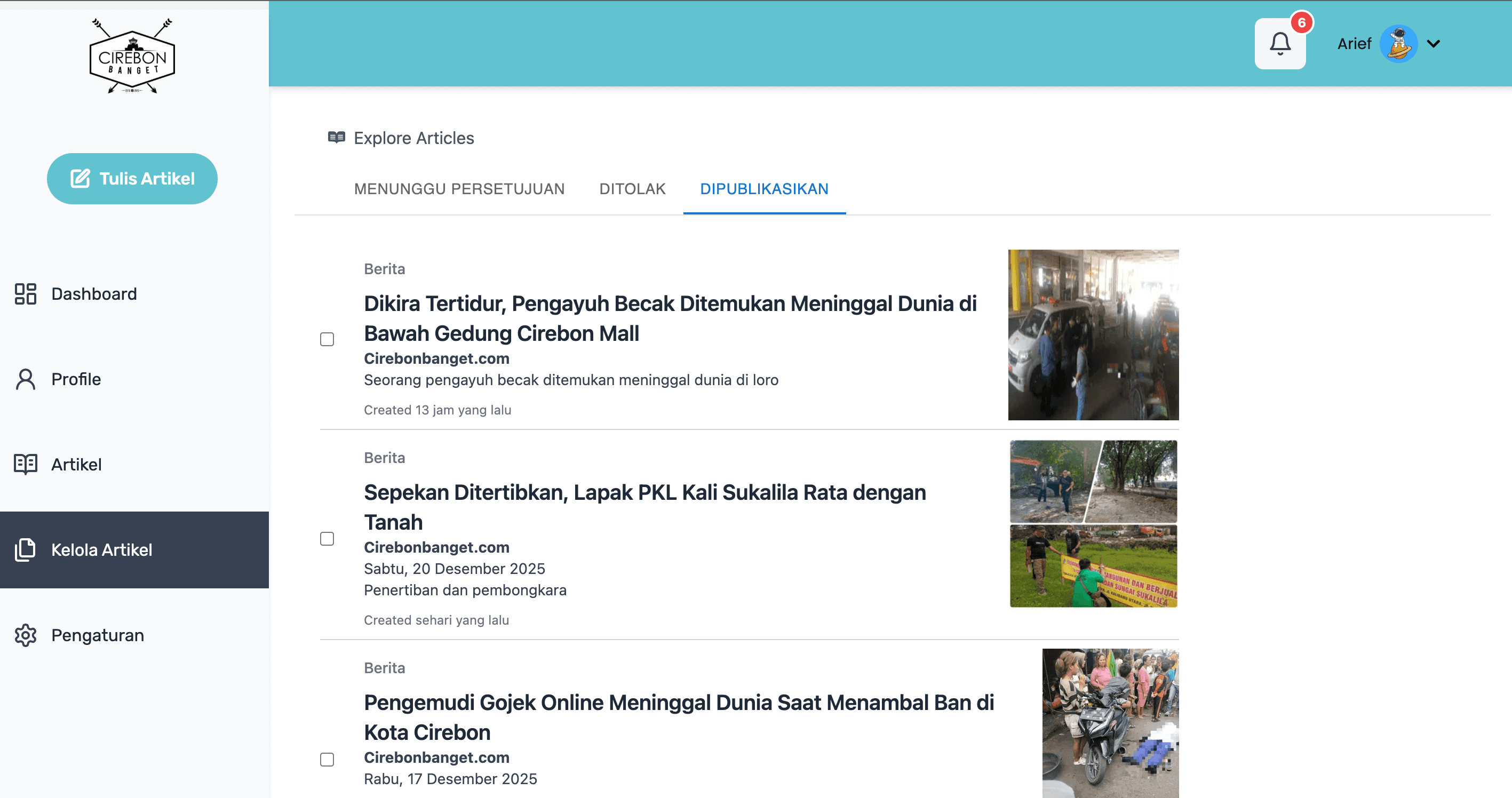Tick the Pengemudi Gojek Online article checkbox
Image resolution: width=1512 pixels, height=798 pixels.
(x=327, y=759)
